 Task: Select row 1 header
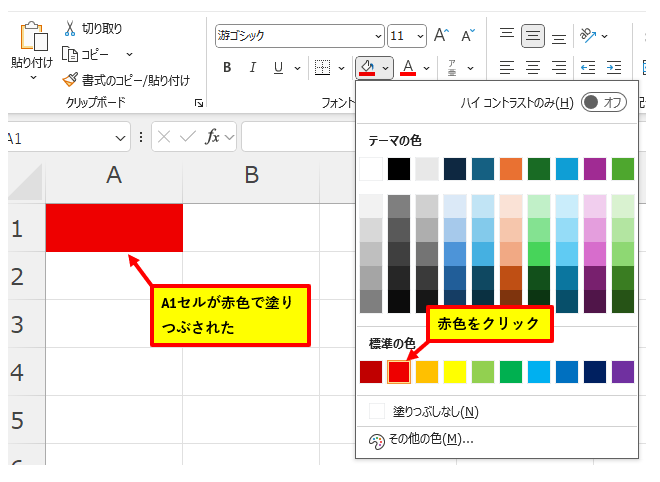pyautogui.click(x=26, y=228)
